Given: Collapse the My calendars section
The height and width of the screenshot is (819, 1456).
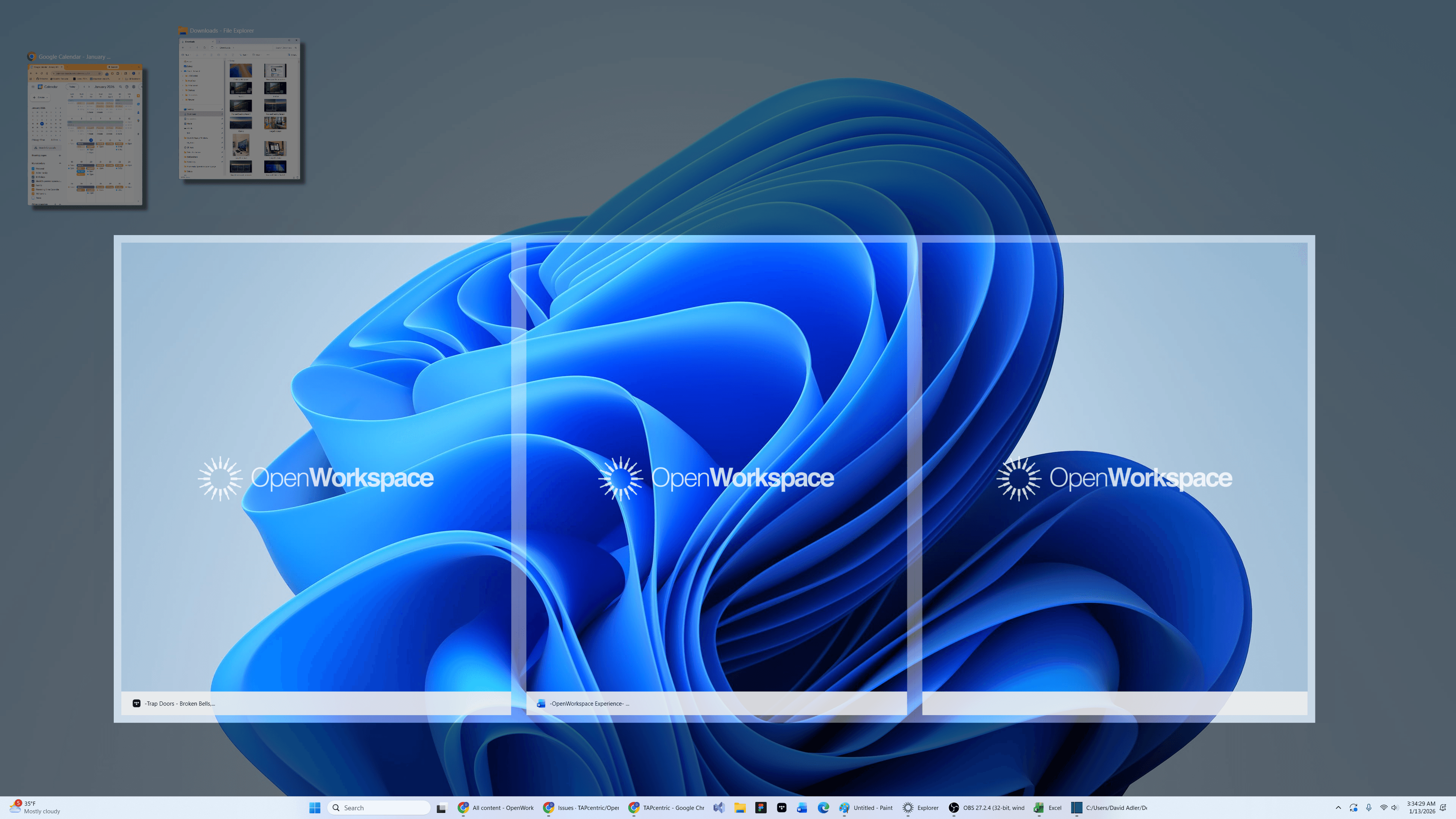Looking at the screenshot, I should [x=60, y=163].
